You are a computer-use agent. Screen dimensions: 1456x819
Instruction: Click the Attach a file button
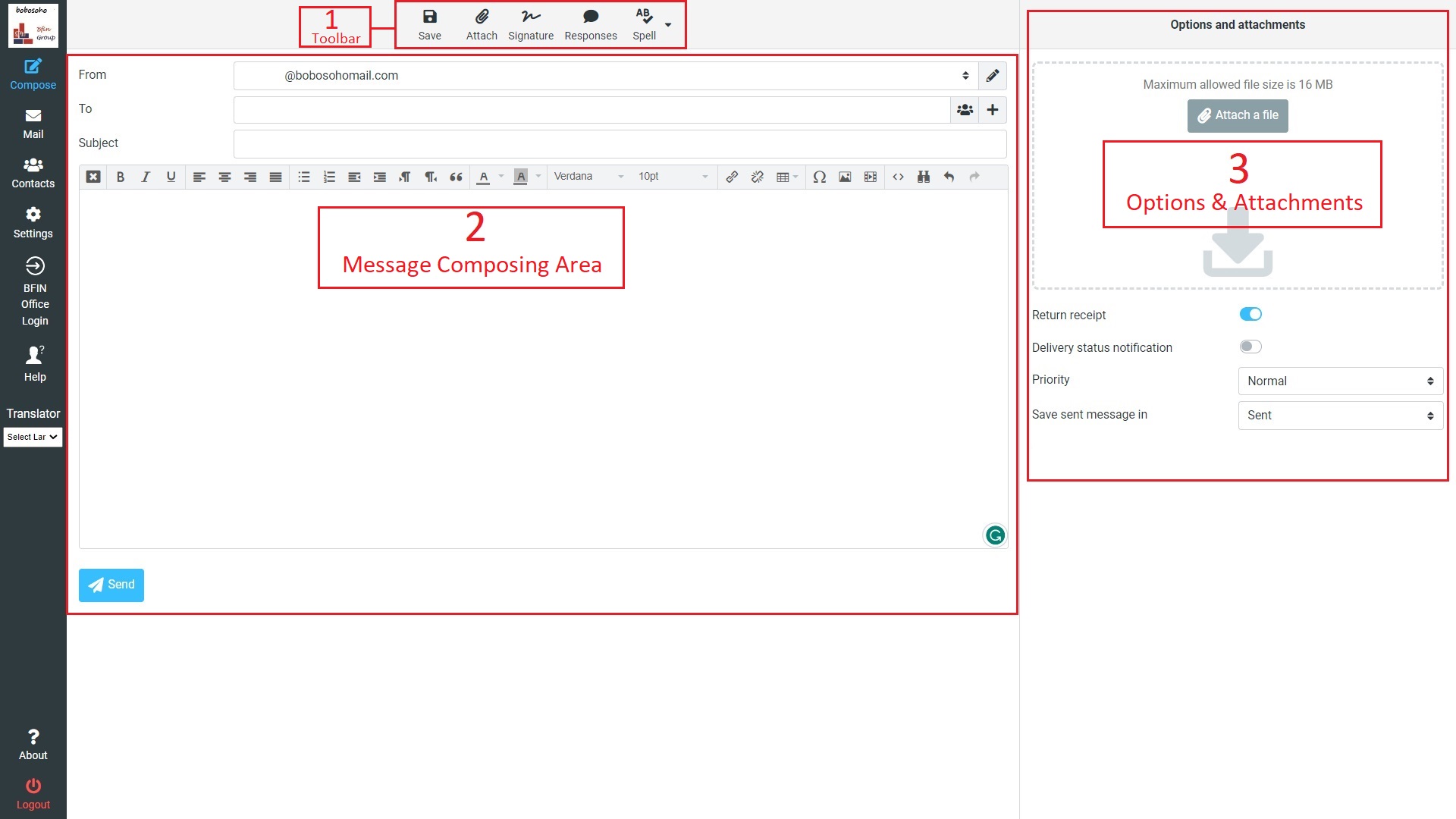[1237, 115]
